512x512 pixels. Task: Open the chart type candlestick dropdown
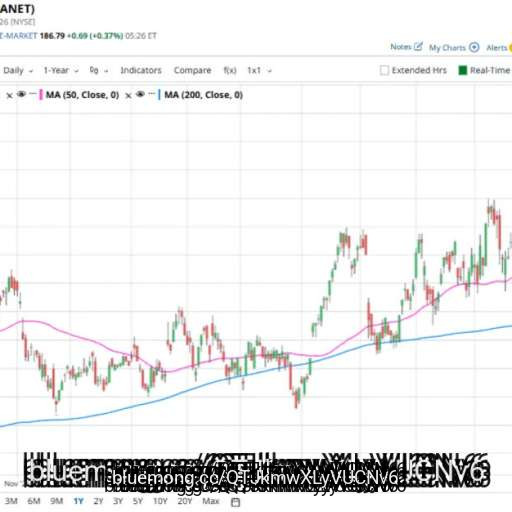pyautogui.click(x=99, y=71)
